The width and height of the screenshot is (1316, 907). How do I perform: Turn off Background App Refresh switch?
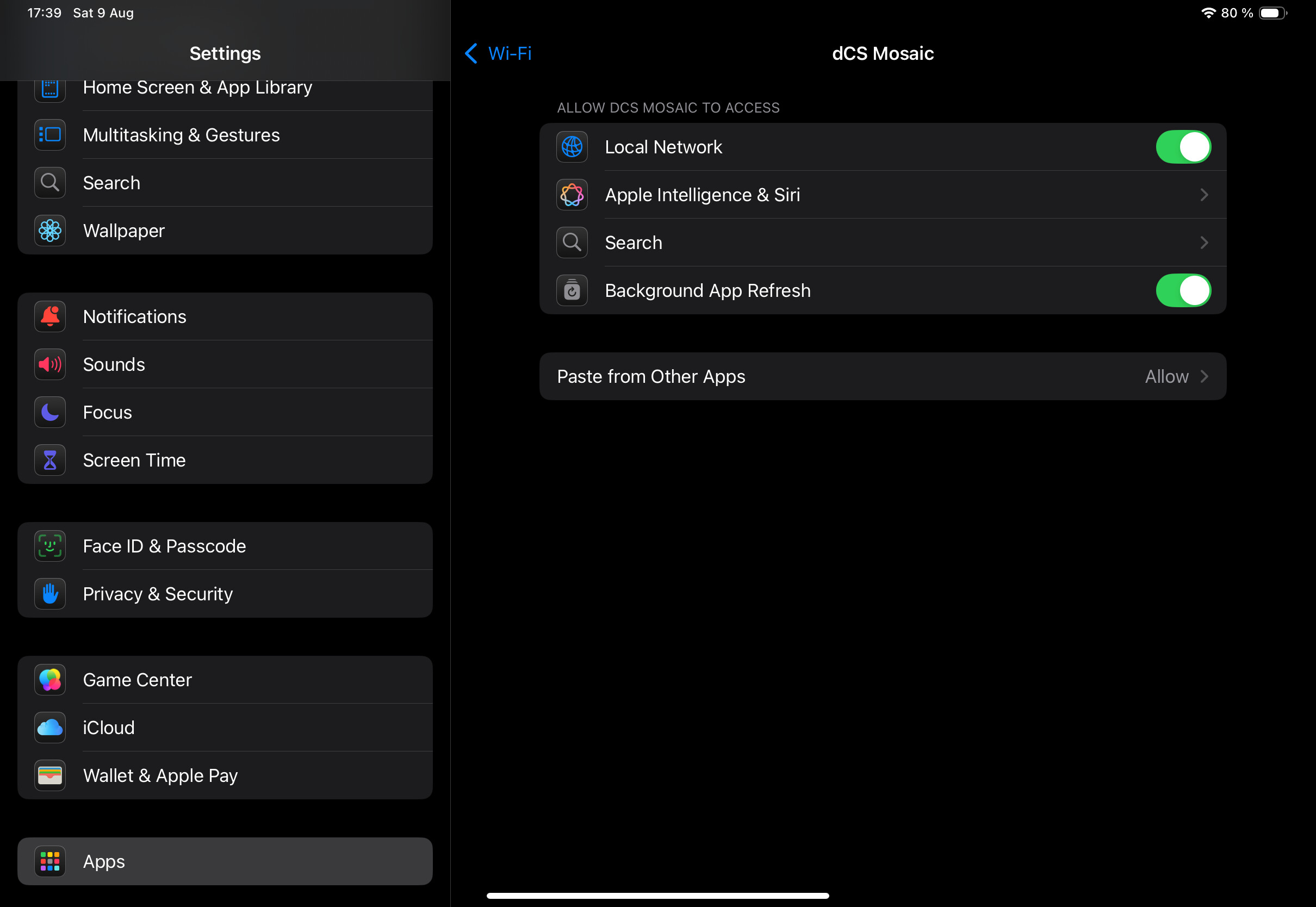click(1183, 290)
